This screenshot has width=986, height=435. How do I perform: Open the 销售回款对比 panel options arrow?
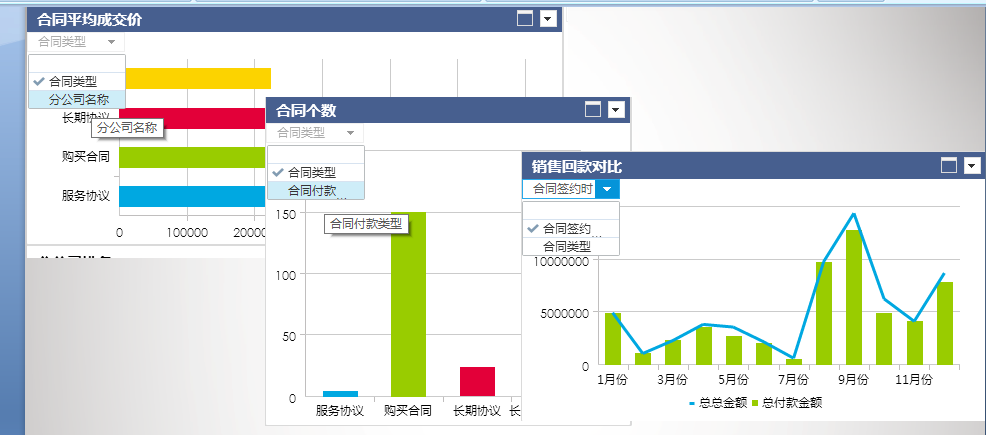[x=971, y=165]
